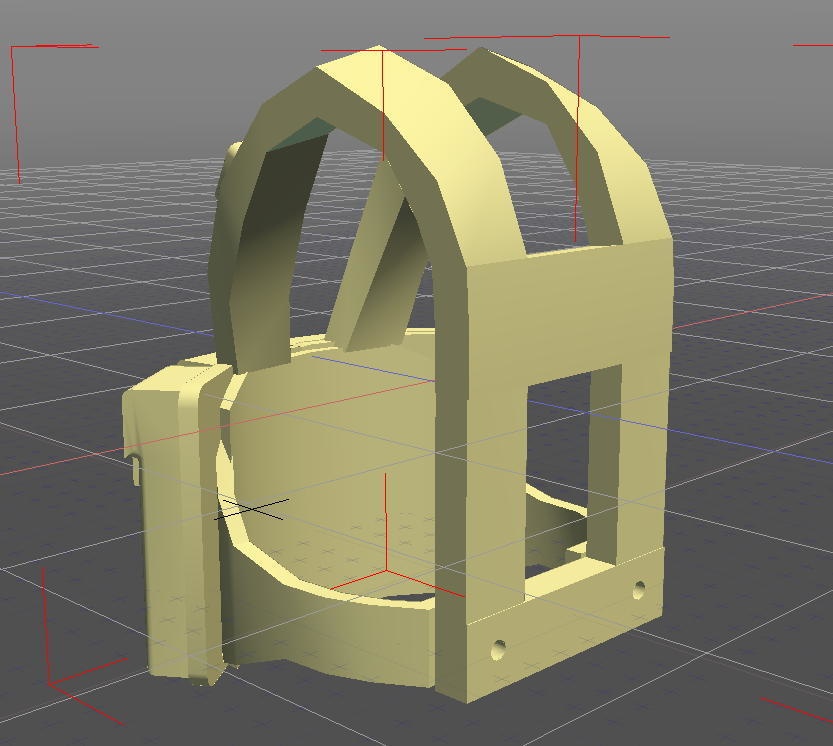Click the red origin axis gizmo at the model's center

tap(386, 571)
